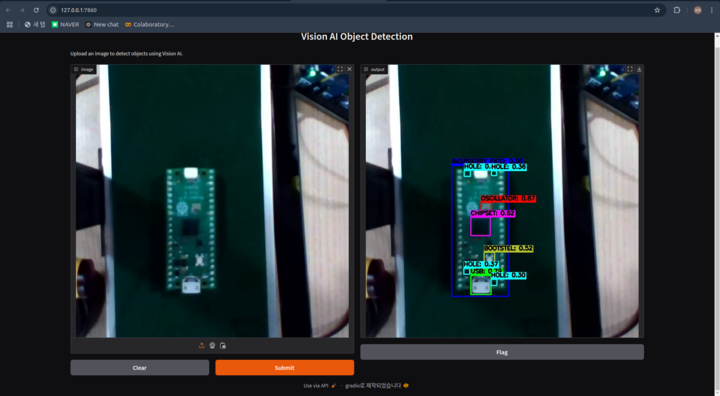Click the input panel image label
This screenshot has height=396, width=720.
(84, 69)
